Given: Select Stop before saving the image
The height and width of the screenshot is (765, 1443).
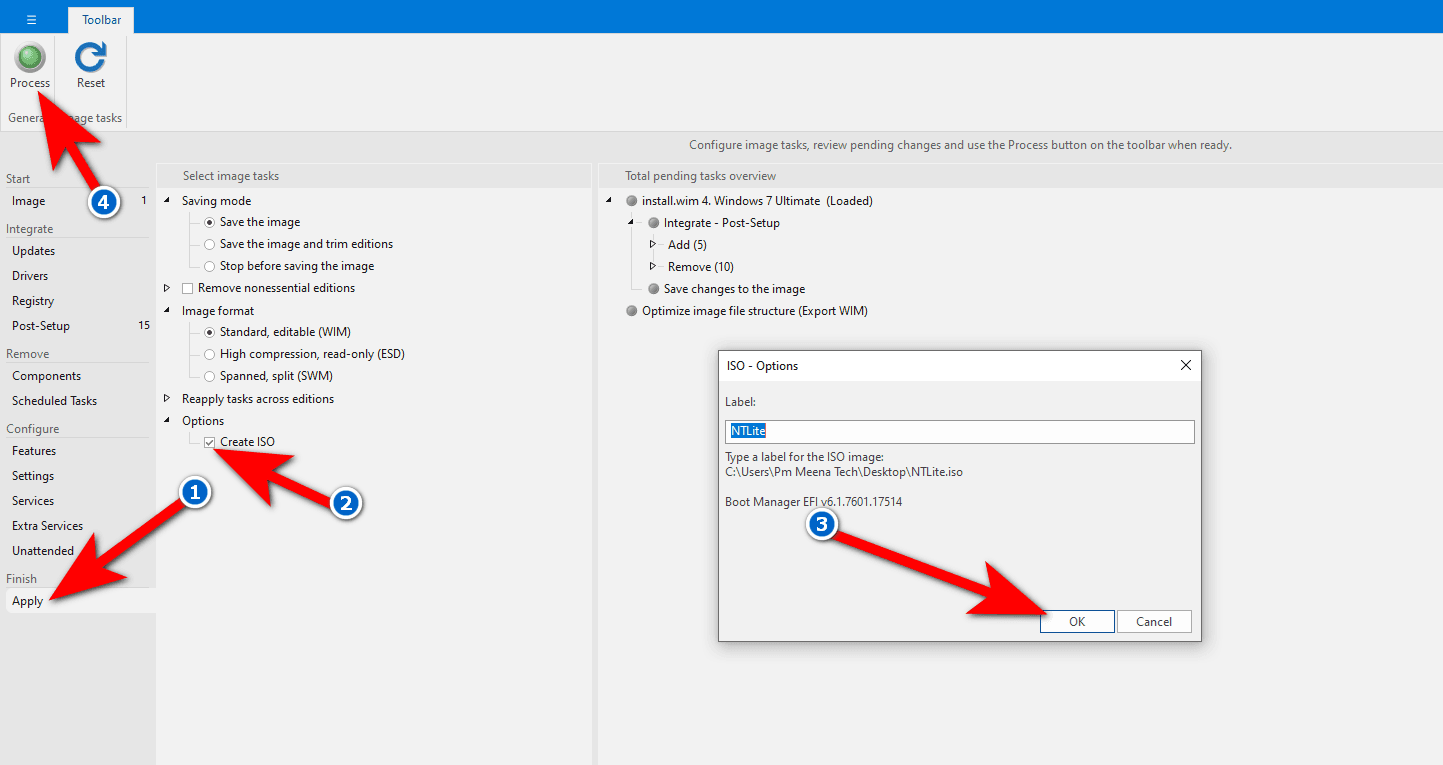Looking at the screenshot, I should 209,266.
